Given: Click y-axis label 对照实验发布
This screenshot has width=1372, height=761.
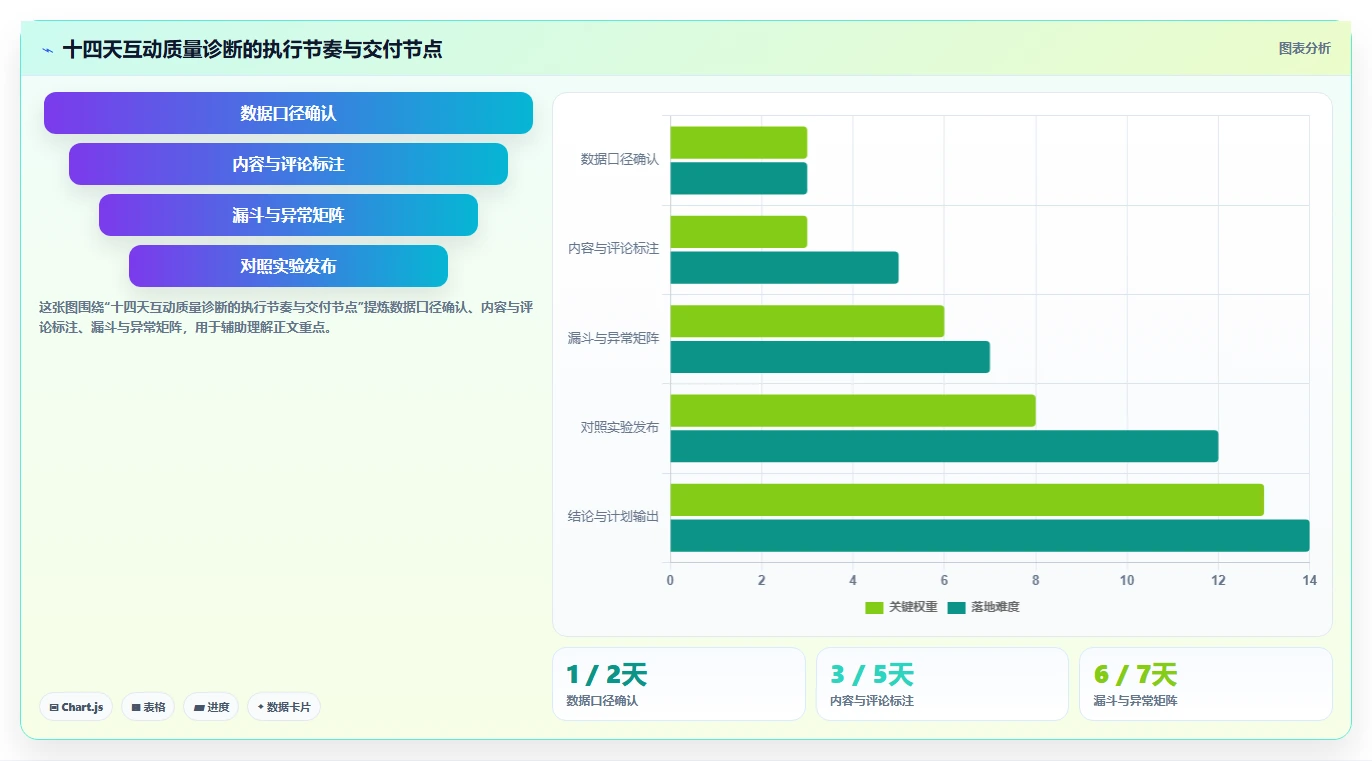Looking at the screenshot, I should (620, 428).
